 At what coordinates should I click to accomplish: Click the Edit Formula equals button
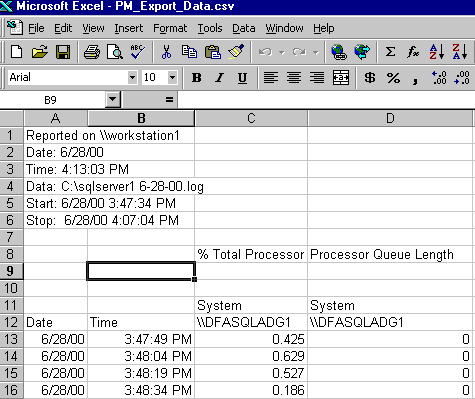pos(169,99)
